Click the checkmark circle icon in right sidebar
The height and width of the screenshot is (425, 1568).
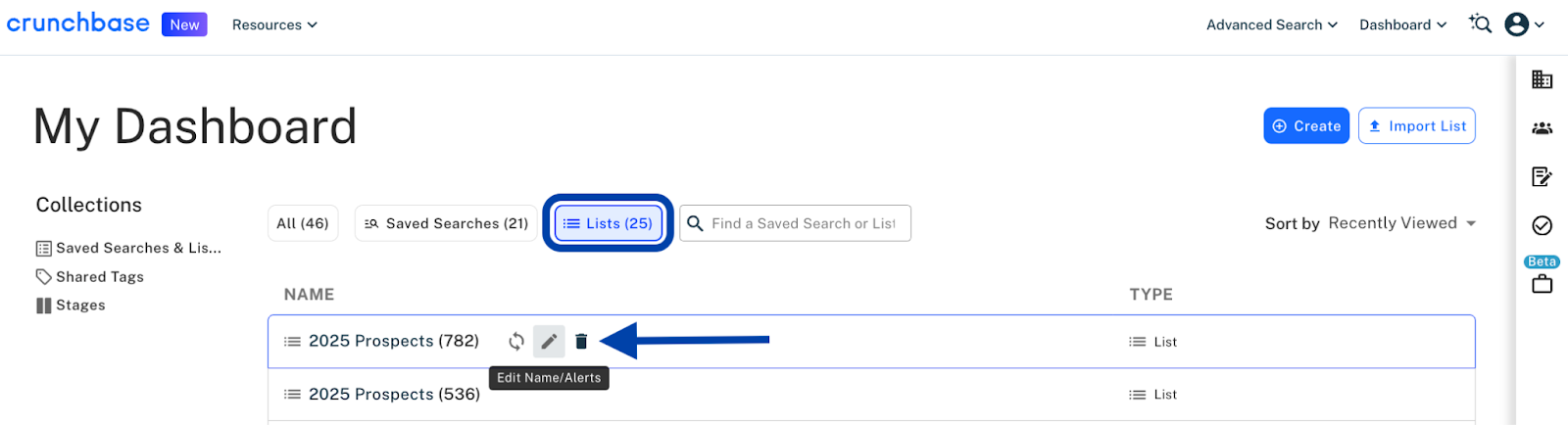1542,226
